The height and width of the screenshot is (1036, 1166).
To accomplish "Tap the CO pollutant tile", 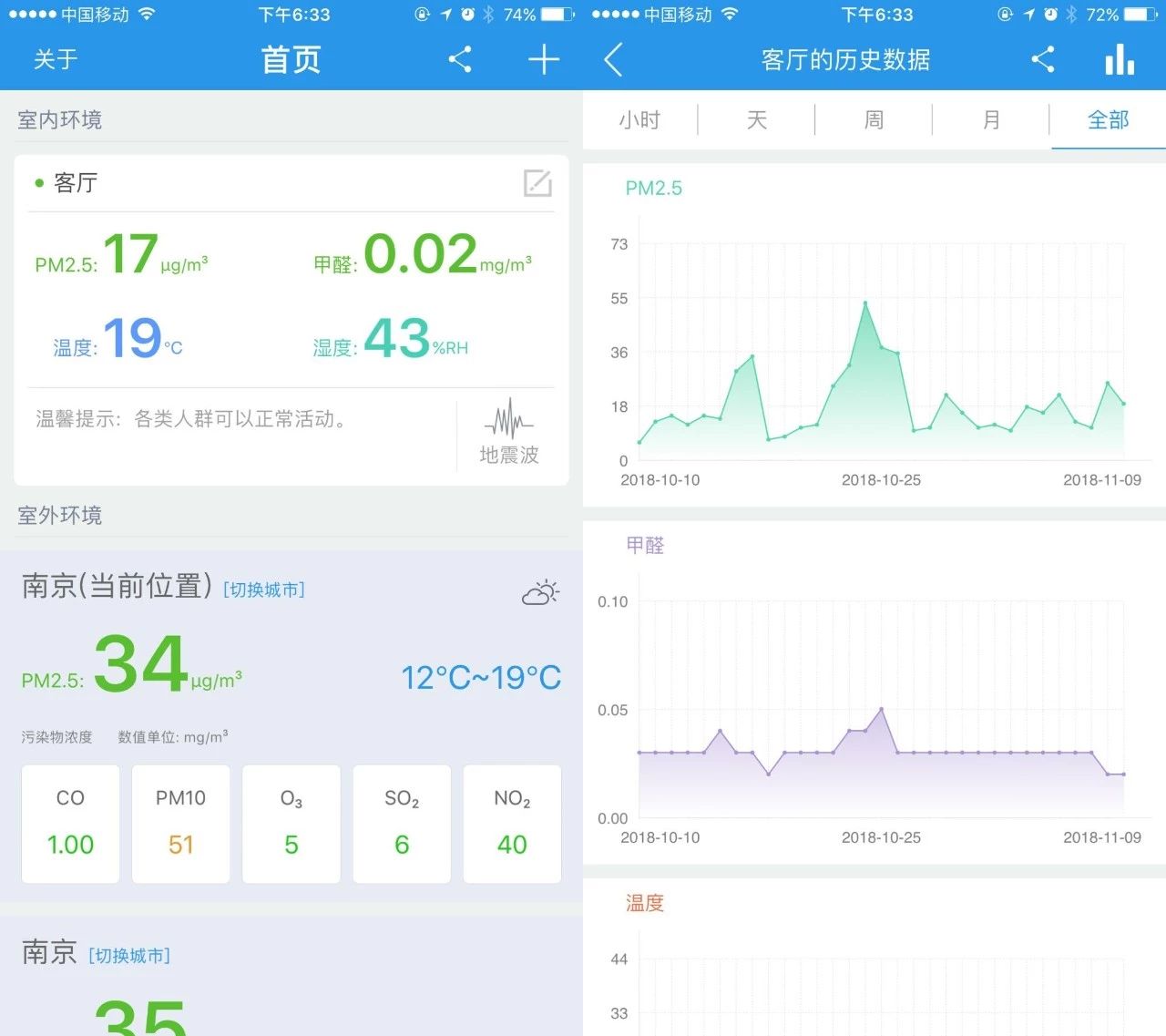I will coord(70,823).
